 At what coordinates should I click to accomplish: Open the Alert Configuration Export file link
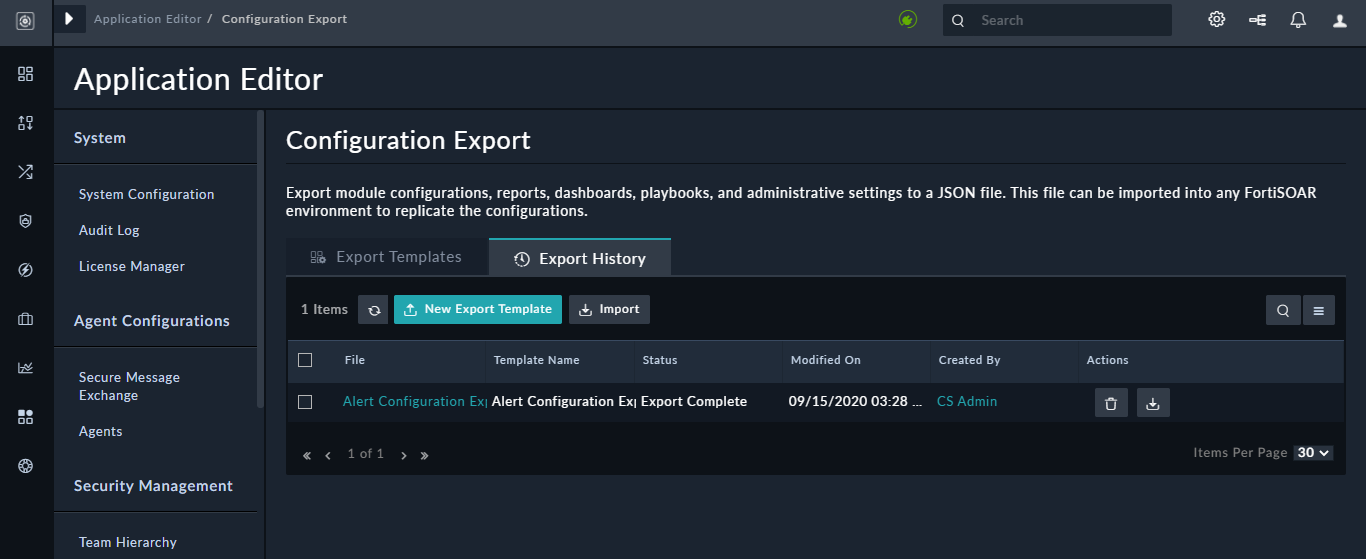click(x=414, y=402)
